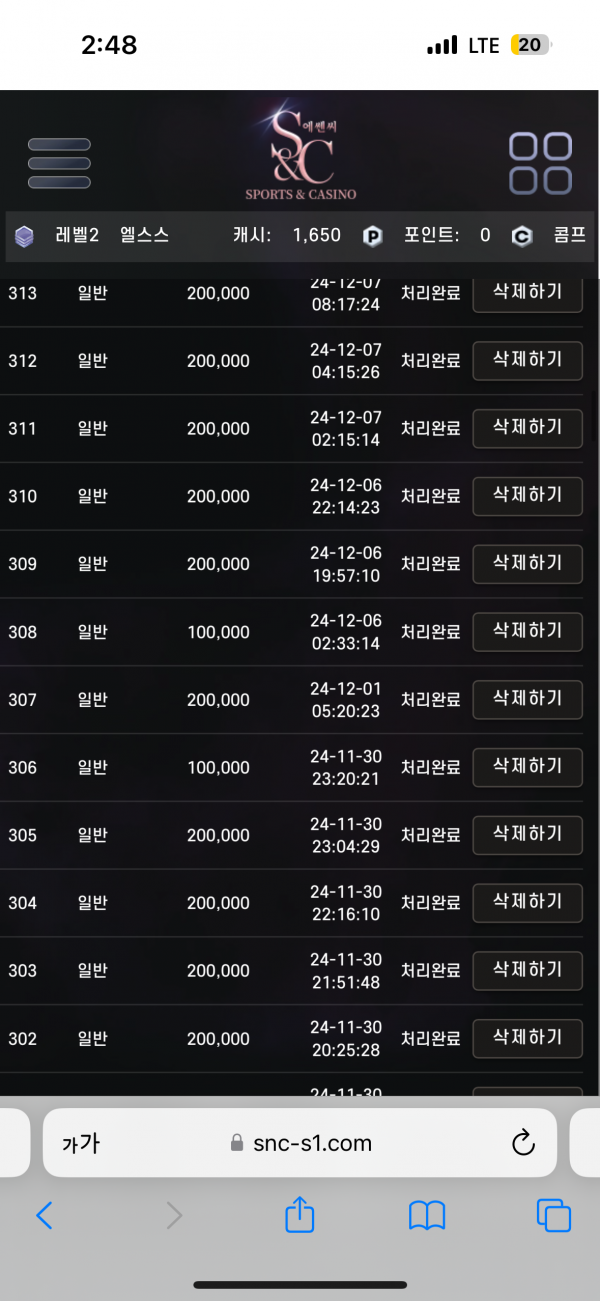The image size is (600, 1301).
Task: Tap the snc-s1.com address bar
Action: tap(300, 1143)
